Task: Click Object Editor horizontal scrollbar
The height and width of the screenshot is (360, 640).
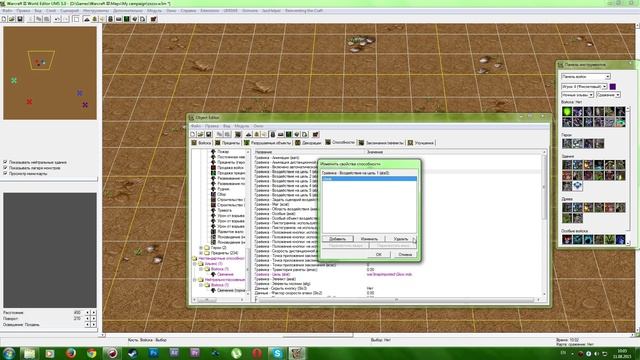Action: coord(396,300)
